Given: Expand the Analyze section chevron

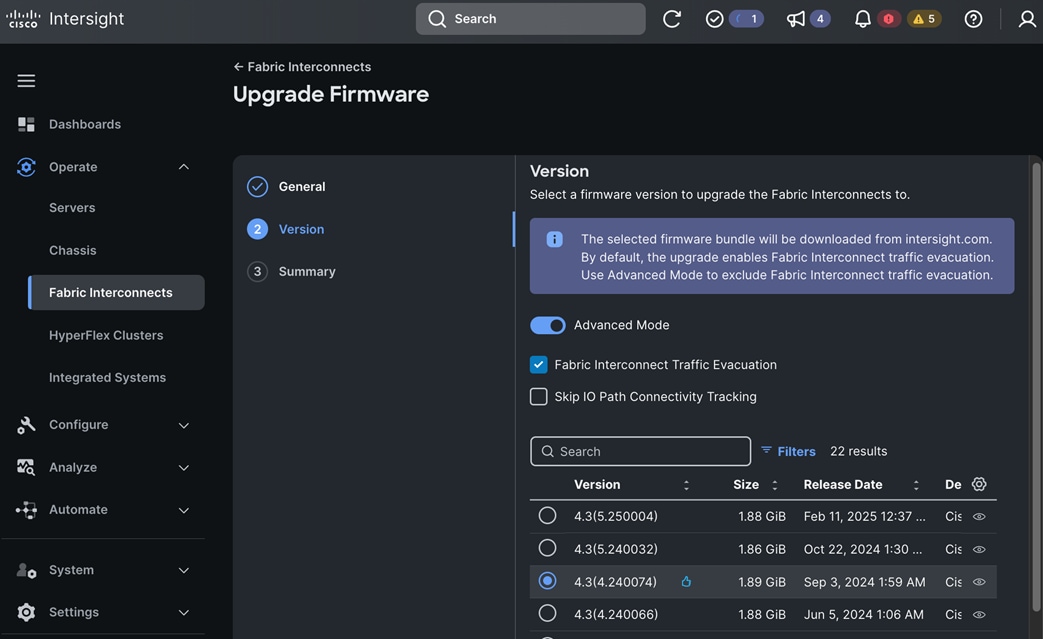Looking at the screenshot, I should 184,468.
